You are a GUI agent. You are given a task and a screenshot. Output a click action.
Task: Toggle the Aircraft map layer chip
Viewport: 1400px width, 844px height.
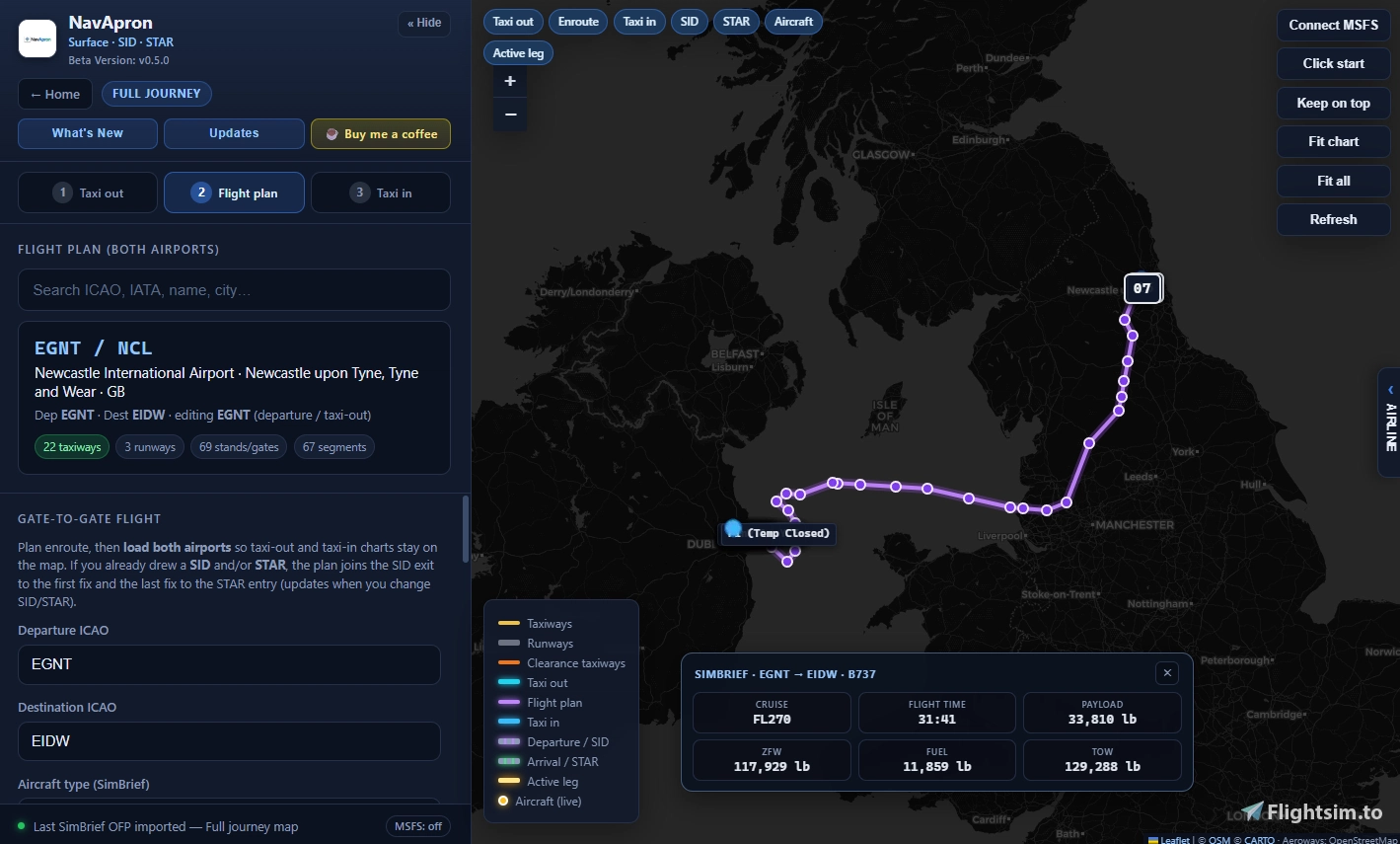coord(793,22)
